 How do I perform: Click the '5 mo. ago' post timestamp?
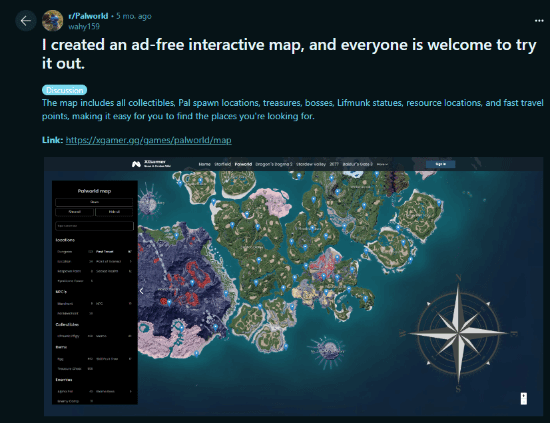[x=134, y=16]
